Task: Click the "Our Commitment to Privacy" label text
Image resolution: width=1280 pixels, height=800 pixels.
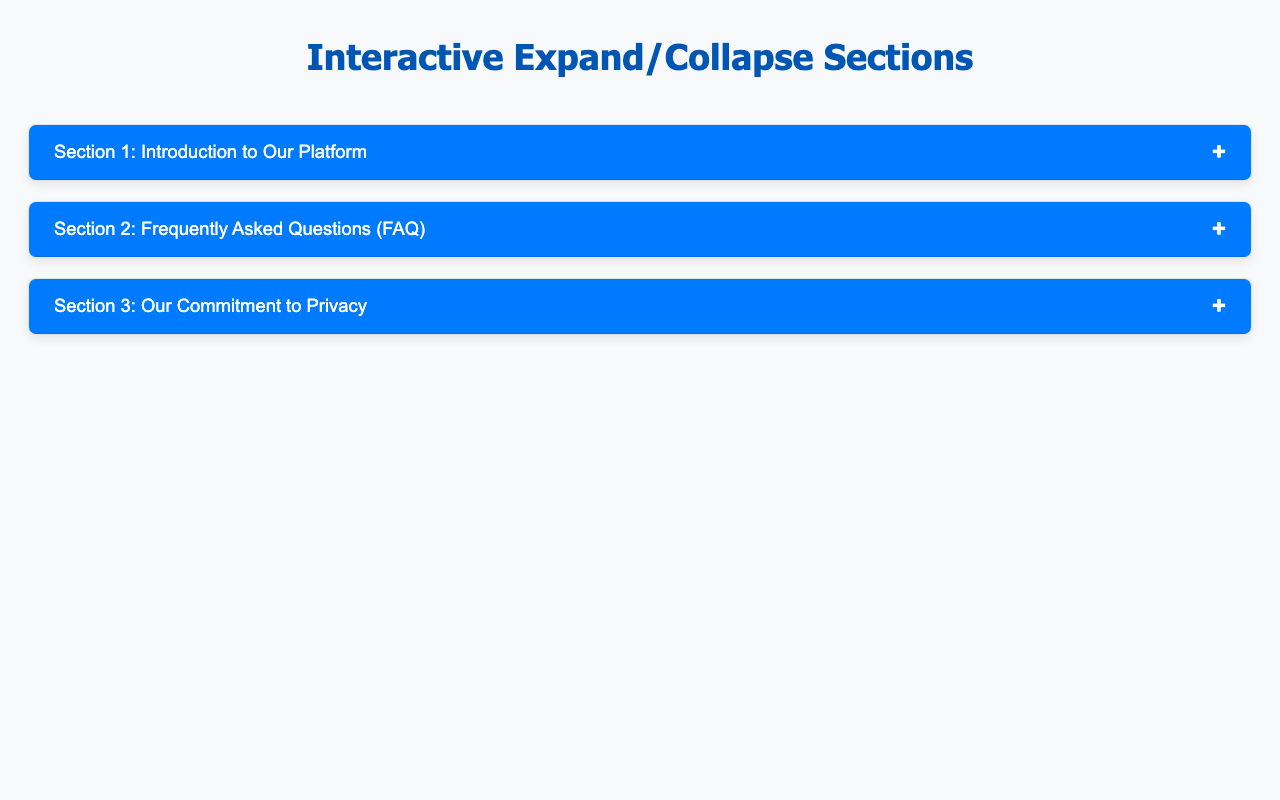Action: click(x=254, y=306)
